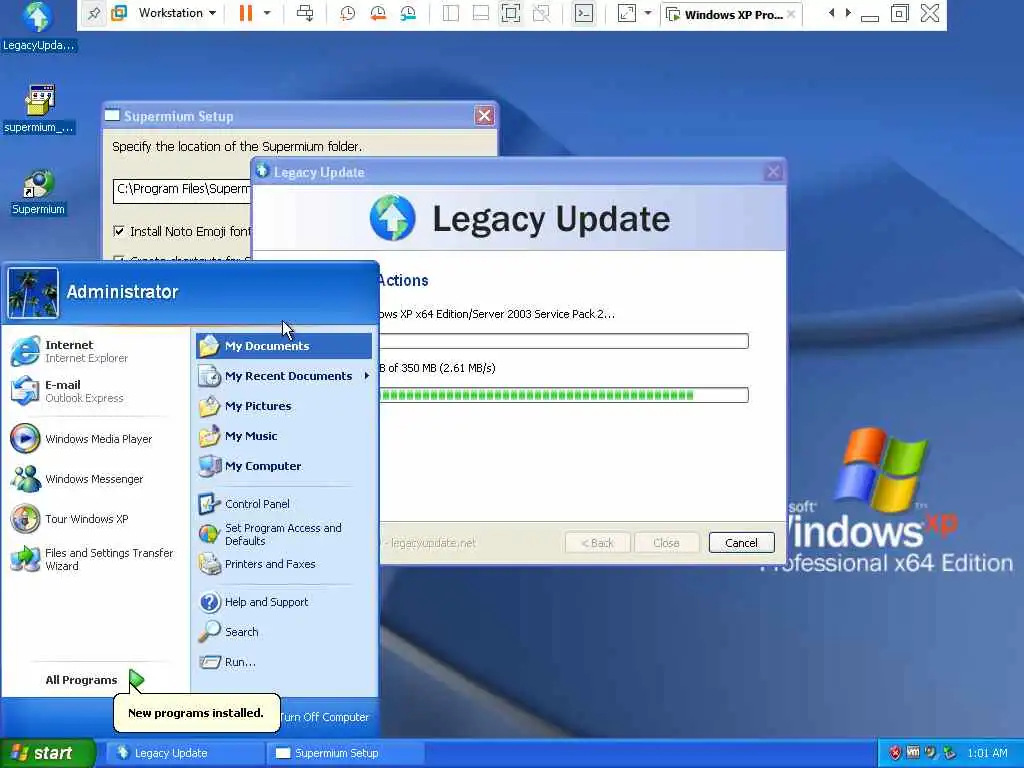Click the download progress bar in Legacy Update
The image size is (1024, 768).
tap(564, 394)
